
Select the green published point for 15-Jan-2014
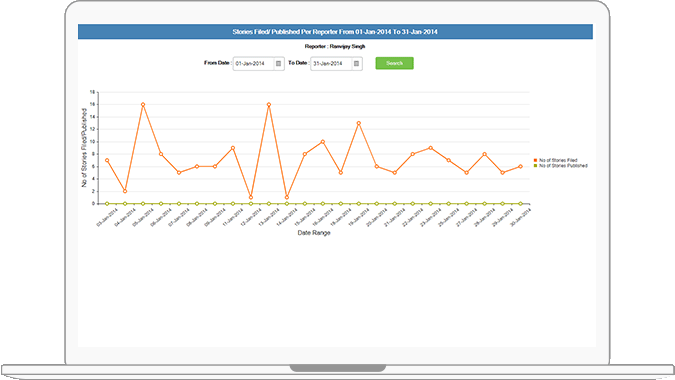(305, 204)
